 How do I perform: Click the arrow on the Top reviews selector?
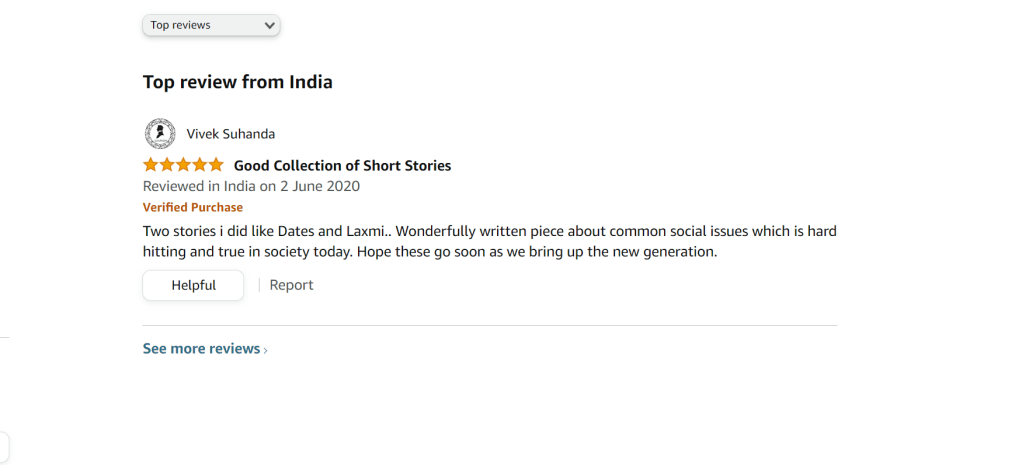(269, 25)
